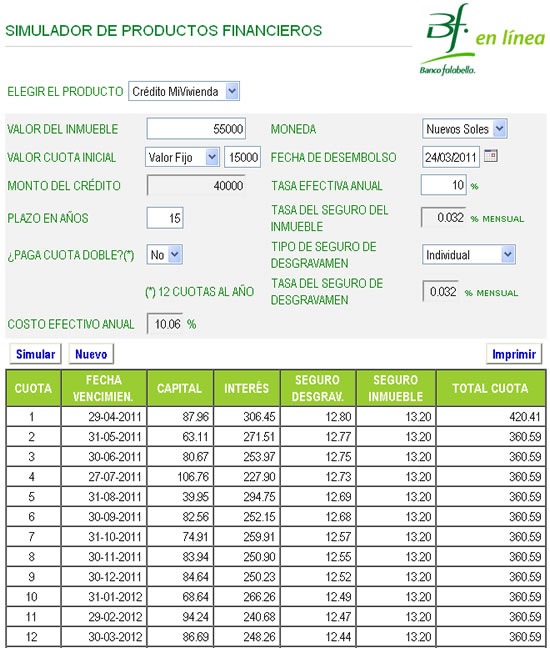The width and height of the screenshot is (550, 648).
Task: Click the capital value 63.11
Action: tap(180, 436)
